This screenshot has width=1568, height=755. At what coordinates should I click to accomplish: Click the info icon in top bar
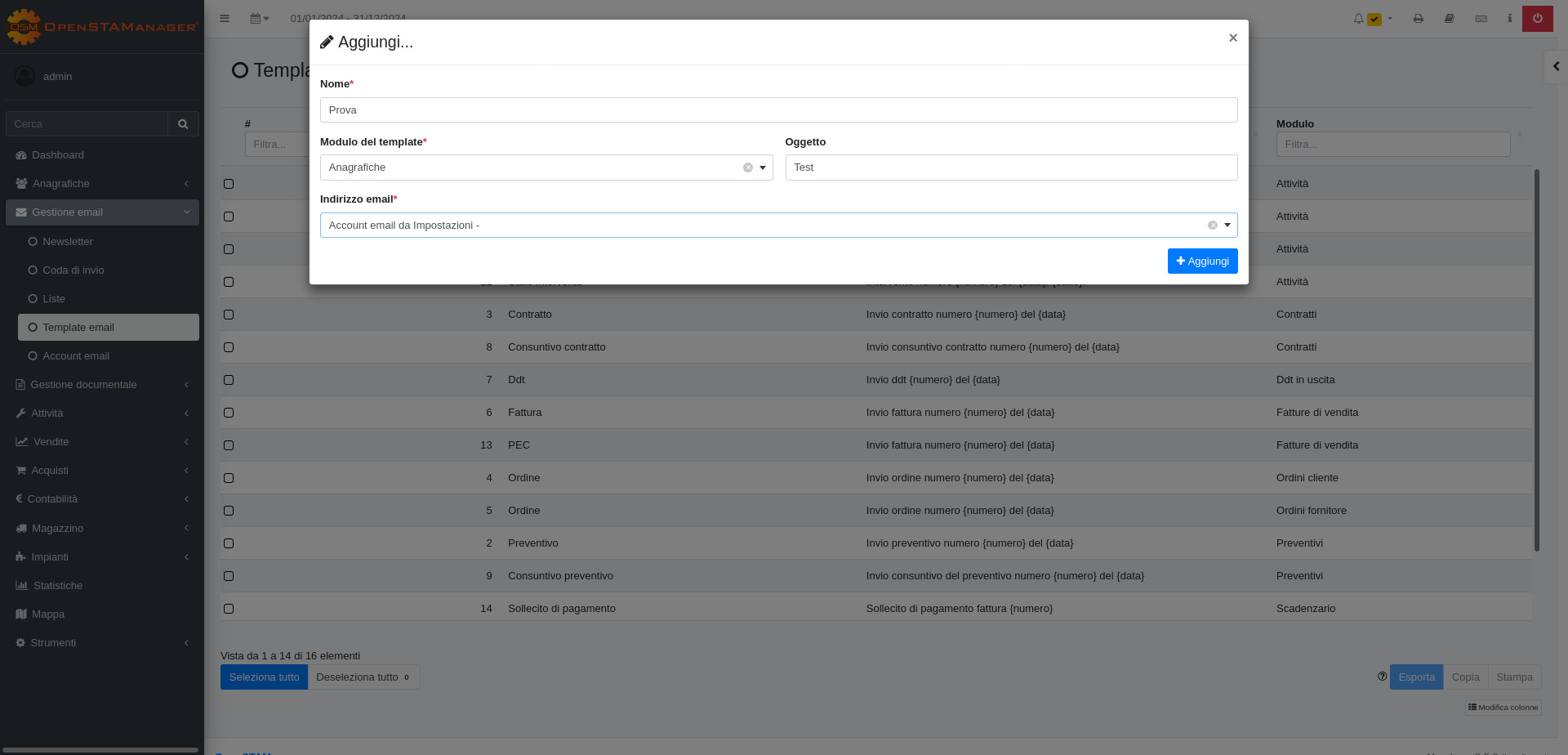[1509, 18]
